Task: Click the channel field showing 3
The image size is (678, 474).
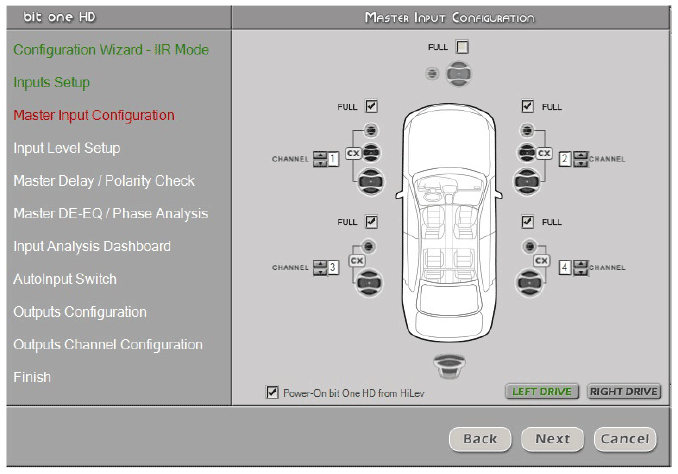Action: [333, 268]
